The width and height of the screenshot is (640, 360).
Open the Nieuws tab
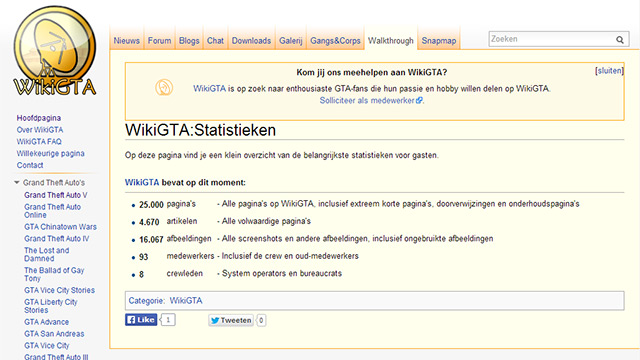click(x=127, y=41)
